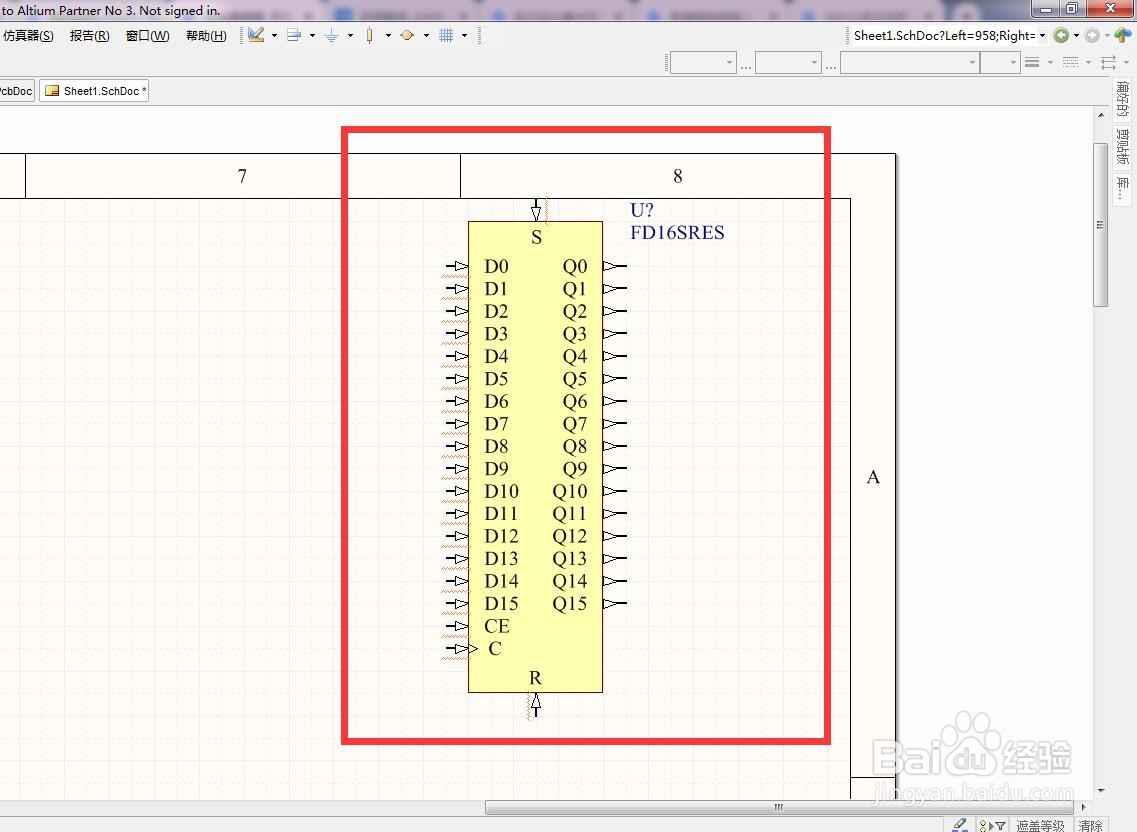Click the D0 input pin
The image size is (1137, 832).
458,266
